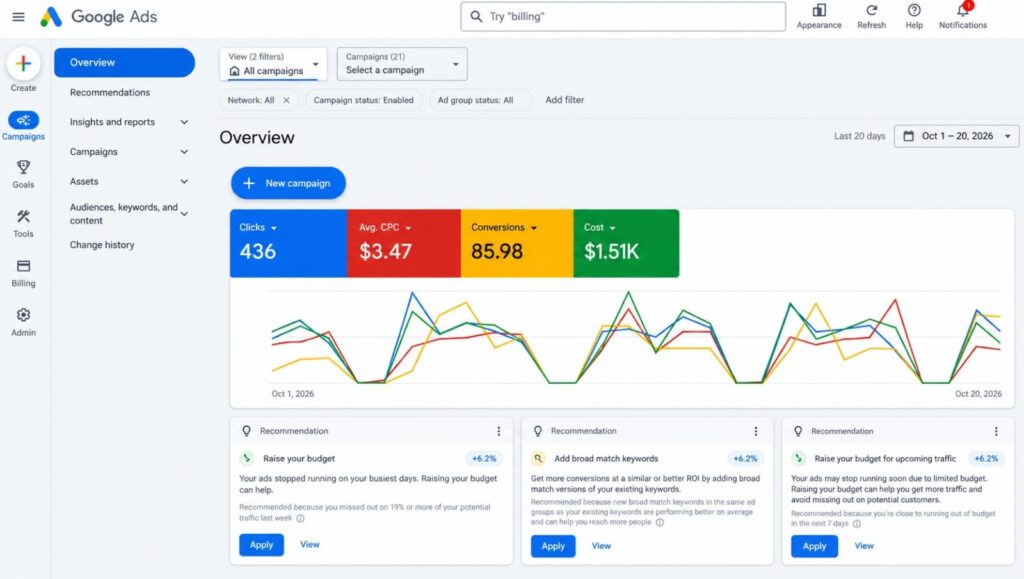This screenshot has height=579, width=1024.
Task: Show info for broad match keywords reason
Action: pyautogui.click(x=660, y=523)
